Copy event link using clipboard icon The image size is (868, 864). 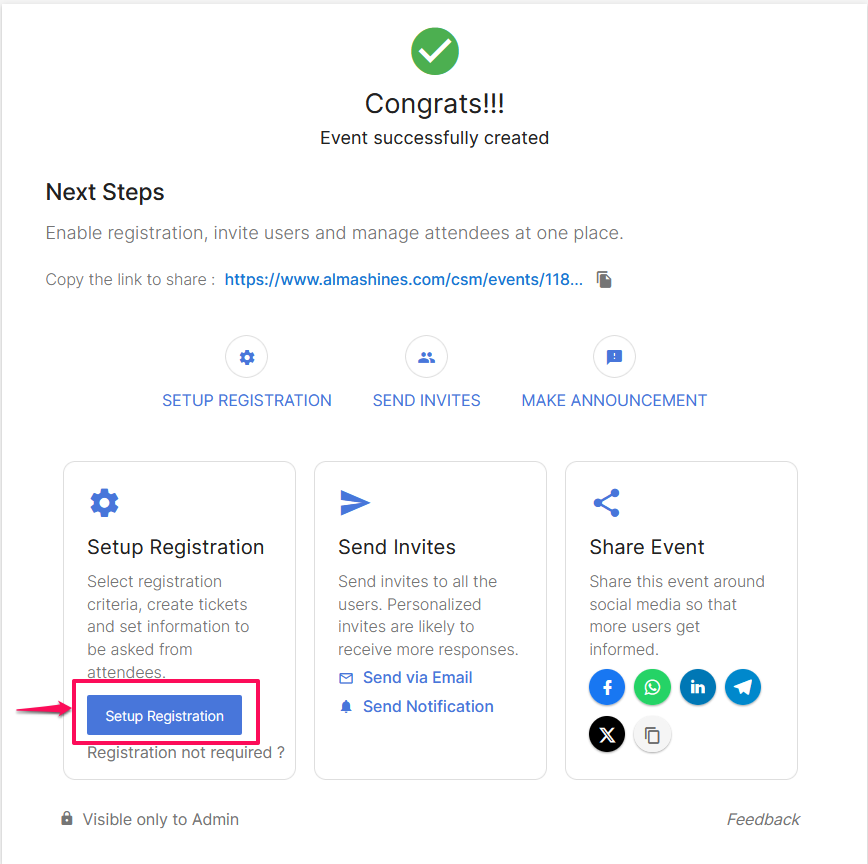point(604,280)
